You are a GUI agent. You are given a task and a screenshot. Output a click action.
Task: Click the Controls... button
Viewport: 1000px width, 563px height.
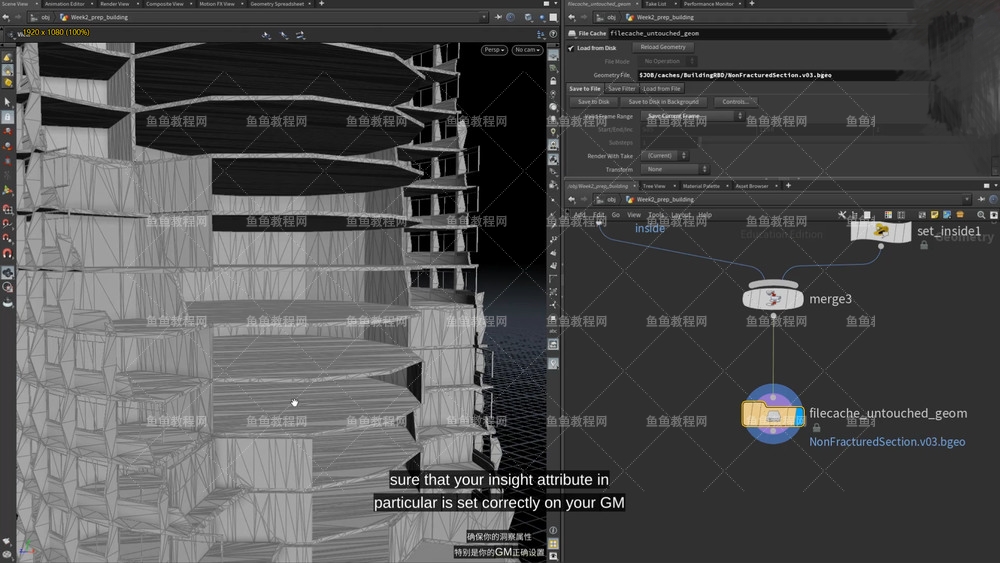(735, 102)
